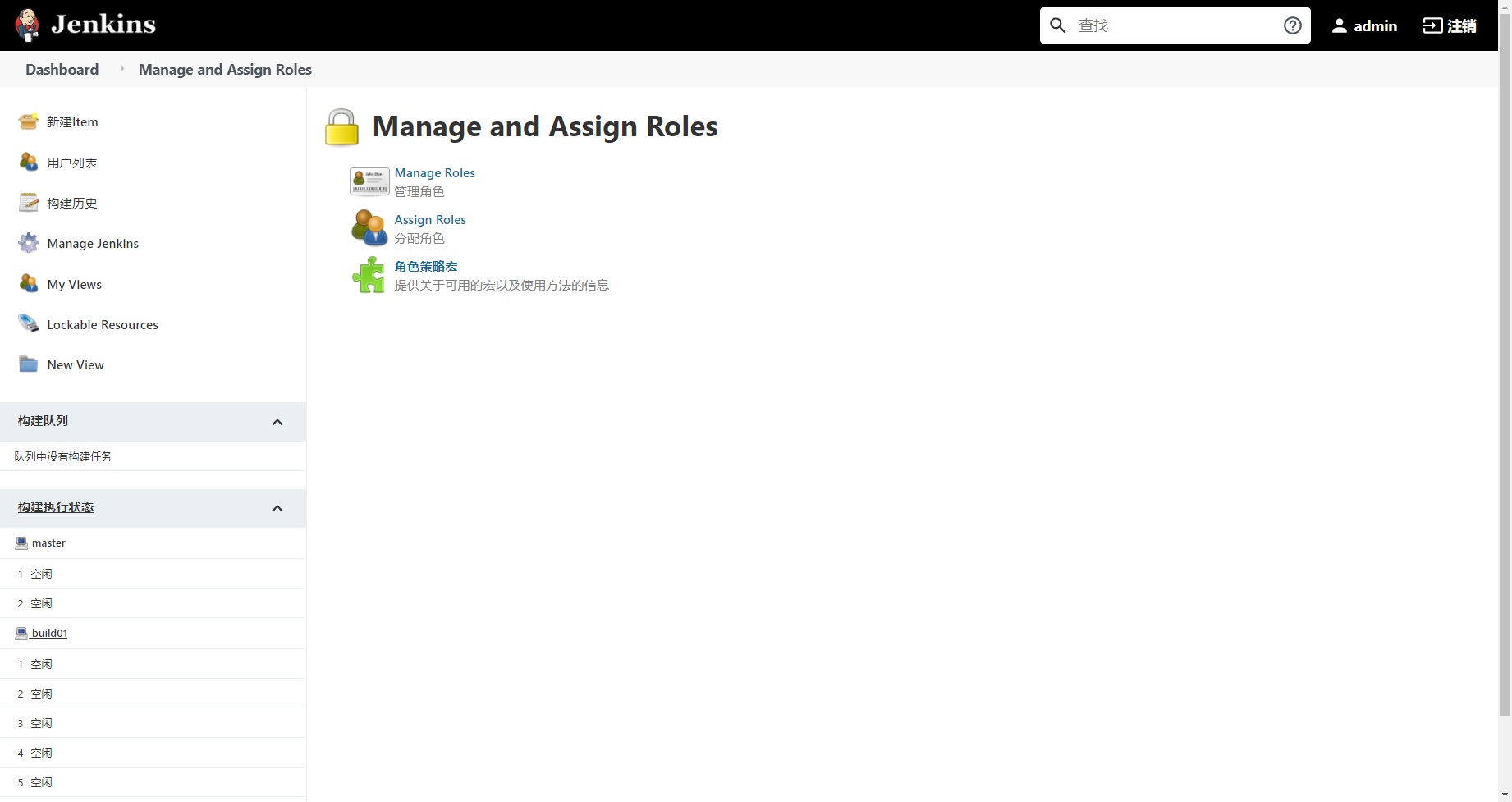This screenshot has width=1512, height=802.
Task: Open the 角色策略宏 link
Action: point(426,267)
